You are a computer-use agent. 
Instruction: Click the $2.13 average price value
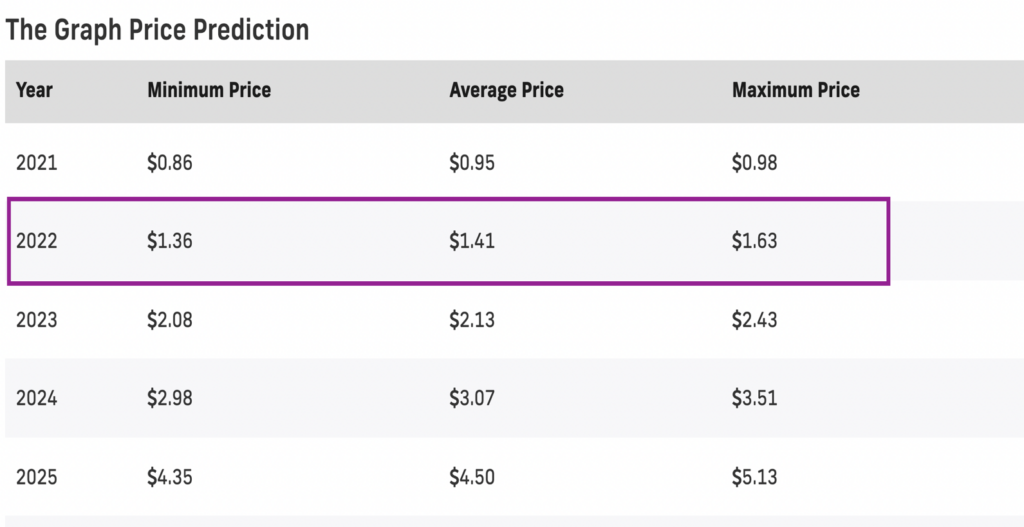pyautogui.click(x=472, y=320)
